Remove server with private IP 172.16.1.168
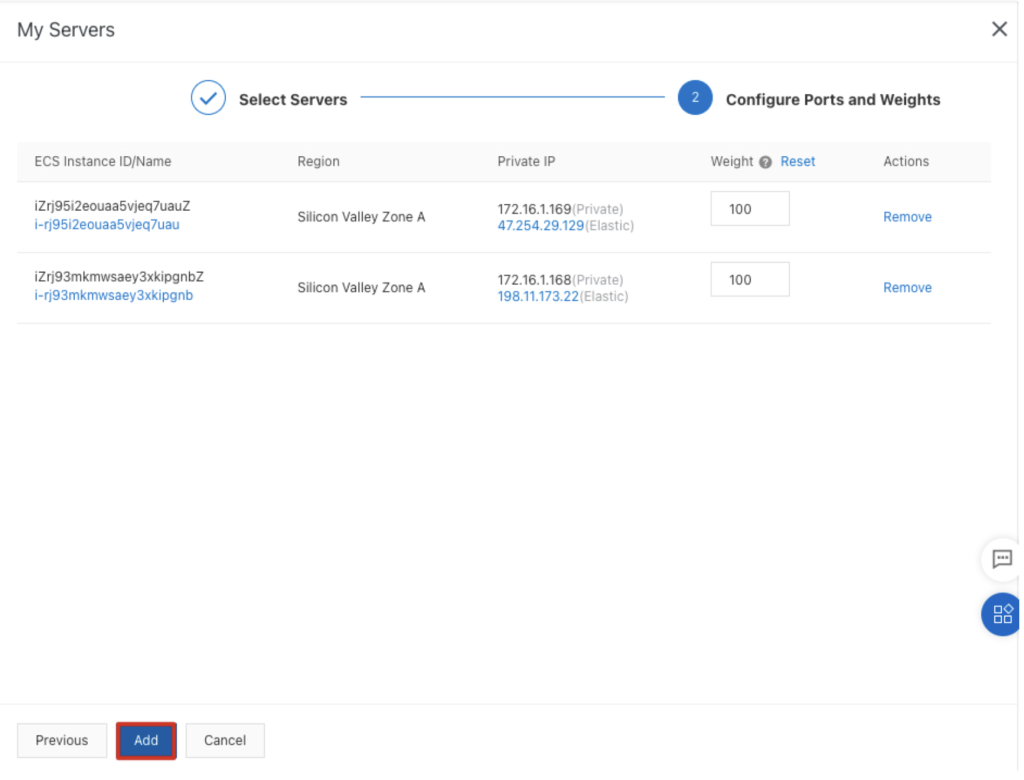 point(907,287)
